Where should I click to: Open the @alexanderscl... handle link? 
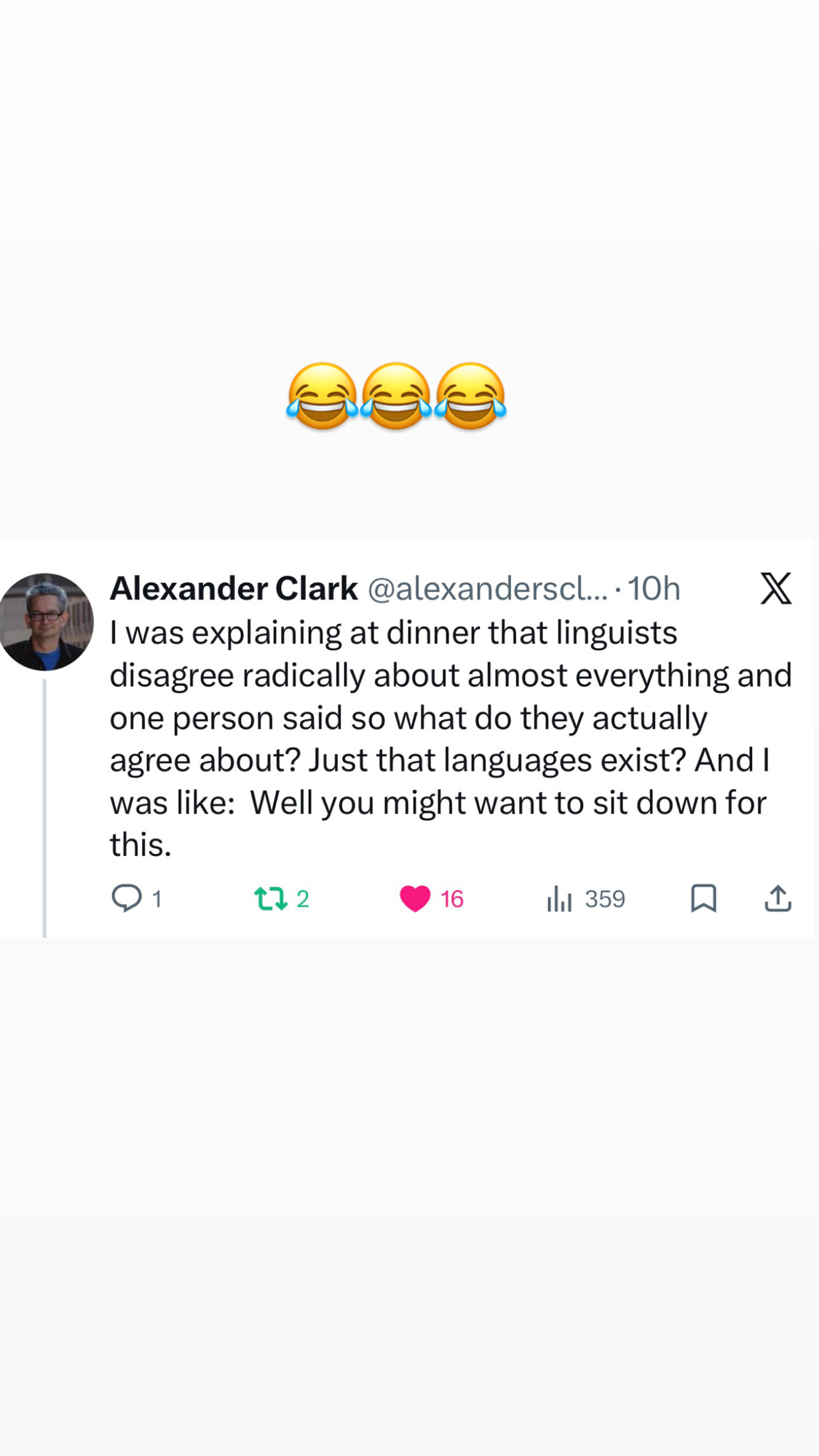coord(487,588)
